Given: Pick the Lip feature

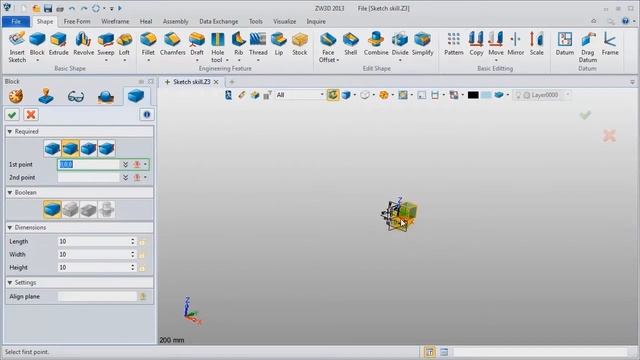Looking at the screenshot, I should pos(279,43).
